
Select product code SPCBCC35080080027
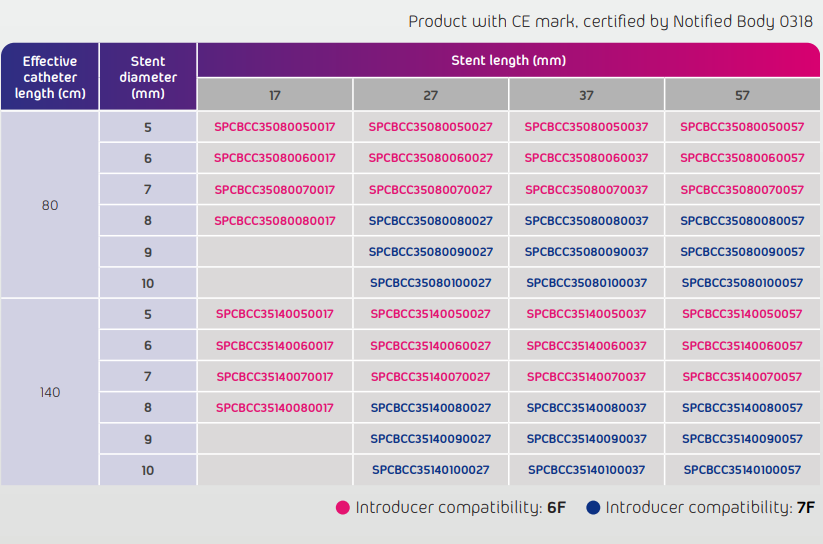click(x=430, y=221)
